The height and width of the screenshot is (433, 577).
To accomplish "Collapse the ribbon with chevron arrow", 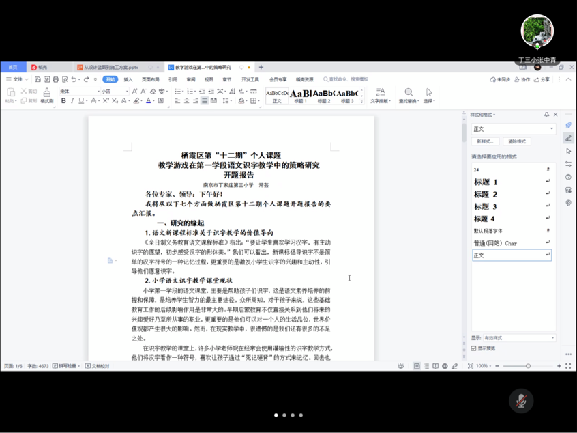I will 569,79.
